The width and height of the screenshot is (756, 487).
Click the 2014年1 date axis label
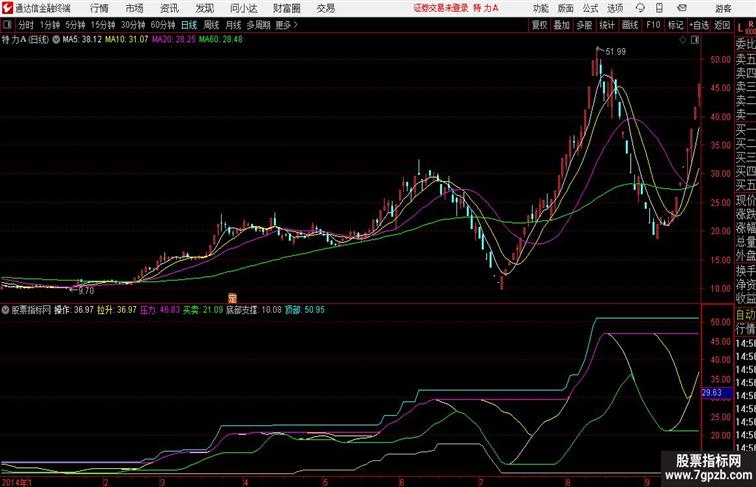(17, 482)
